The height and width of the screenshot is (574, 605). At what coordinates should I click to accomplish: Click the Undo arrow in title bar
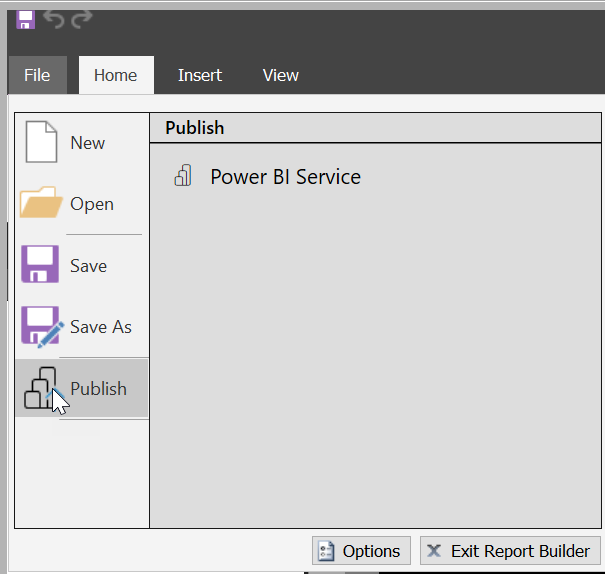click(x=53, y=19)
